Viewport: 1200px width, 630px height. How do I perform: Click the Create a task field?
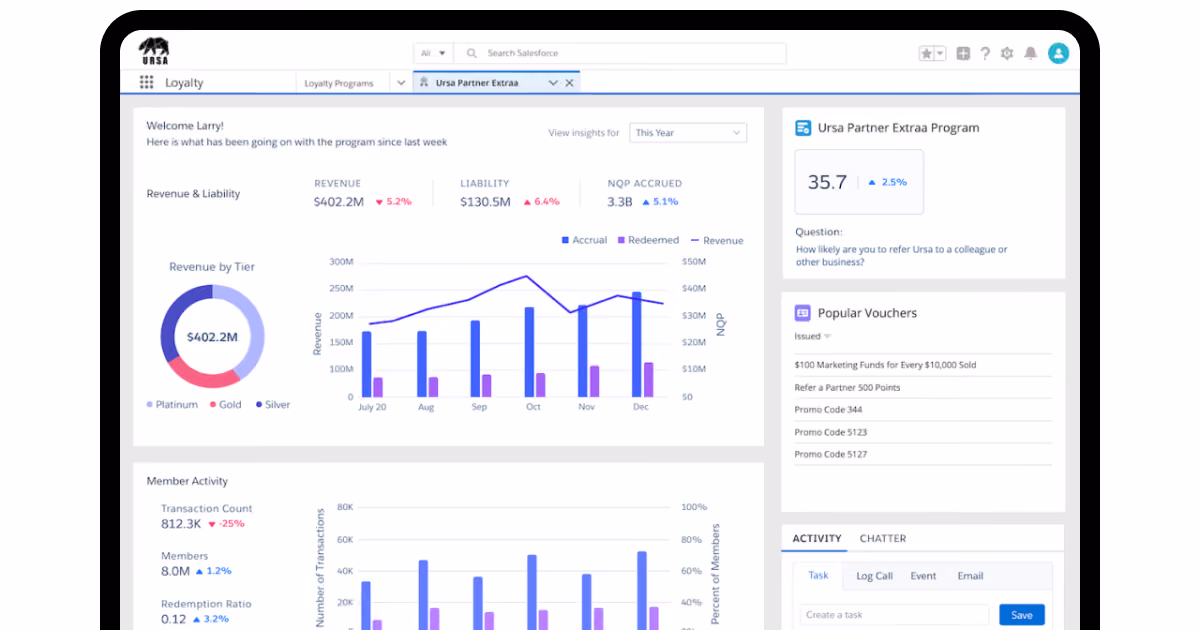point(894,615)
